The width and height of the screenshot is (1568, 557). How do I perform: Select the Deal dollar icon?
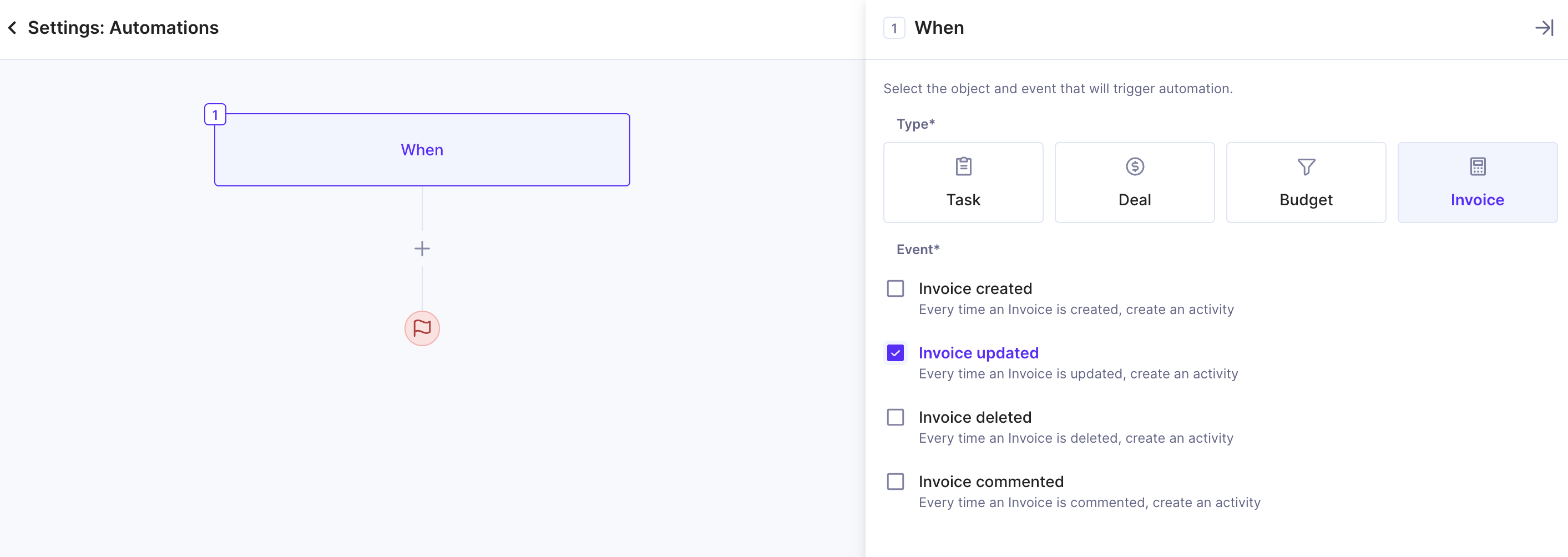coord(1135,166)
